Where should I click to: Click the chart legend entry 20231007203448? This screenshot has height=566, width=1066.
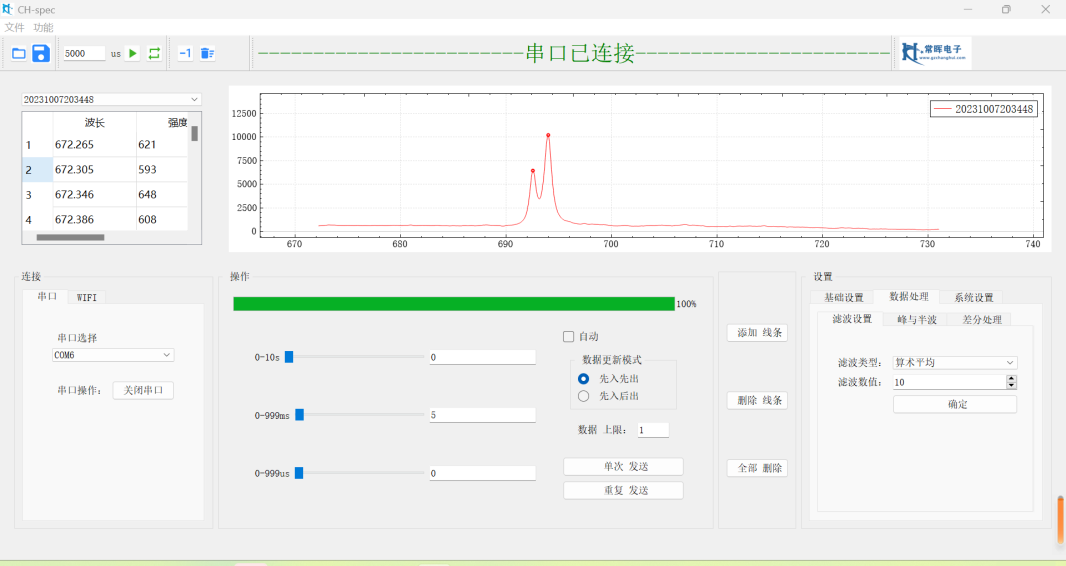(984, 109)
